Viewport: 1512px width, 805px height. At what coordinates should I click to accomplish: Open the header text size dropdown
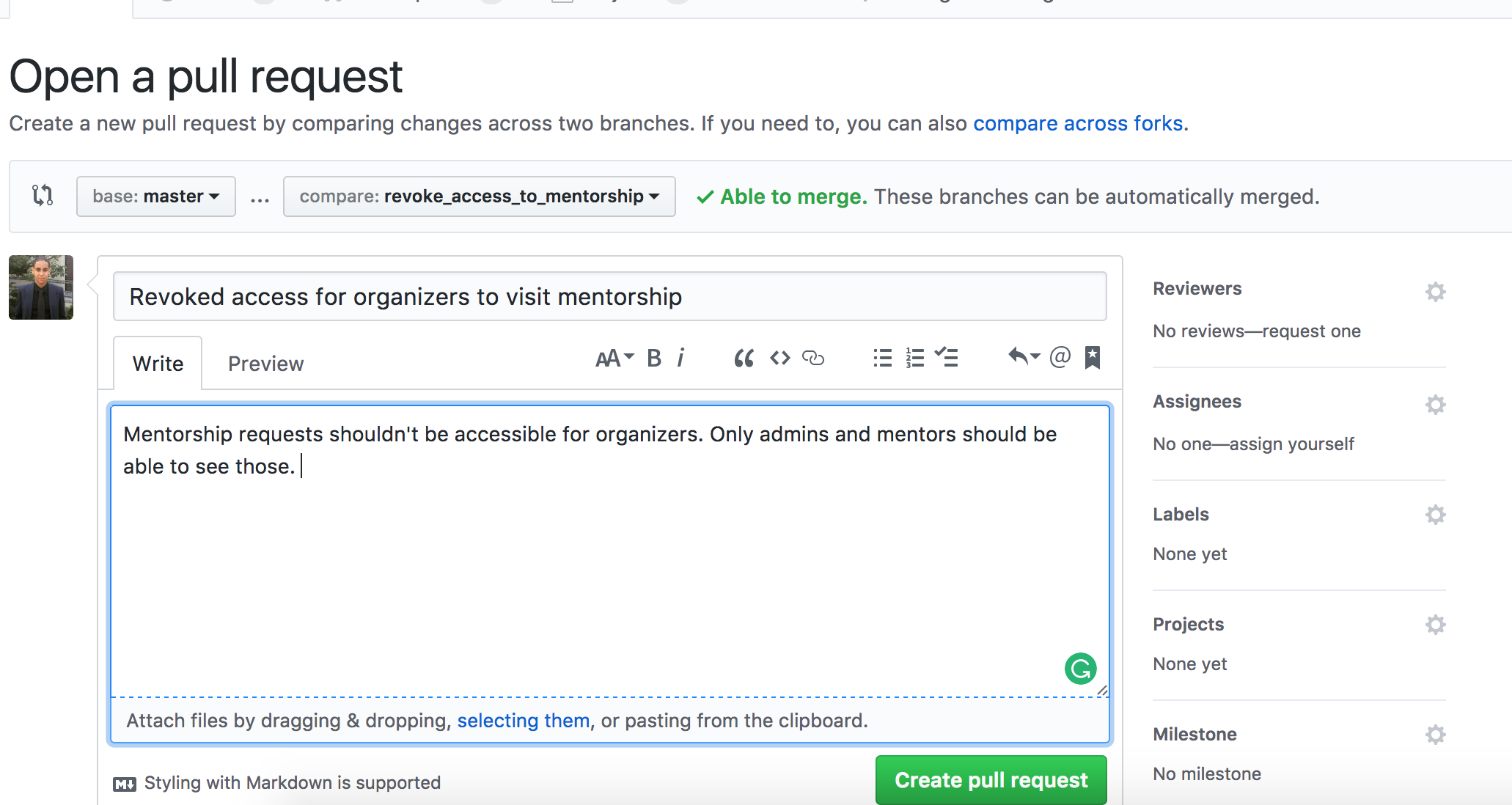pyautogui.click(x=614, y=358)
